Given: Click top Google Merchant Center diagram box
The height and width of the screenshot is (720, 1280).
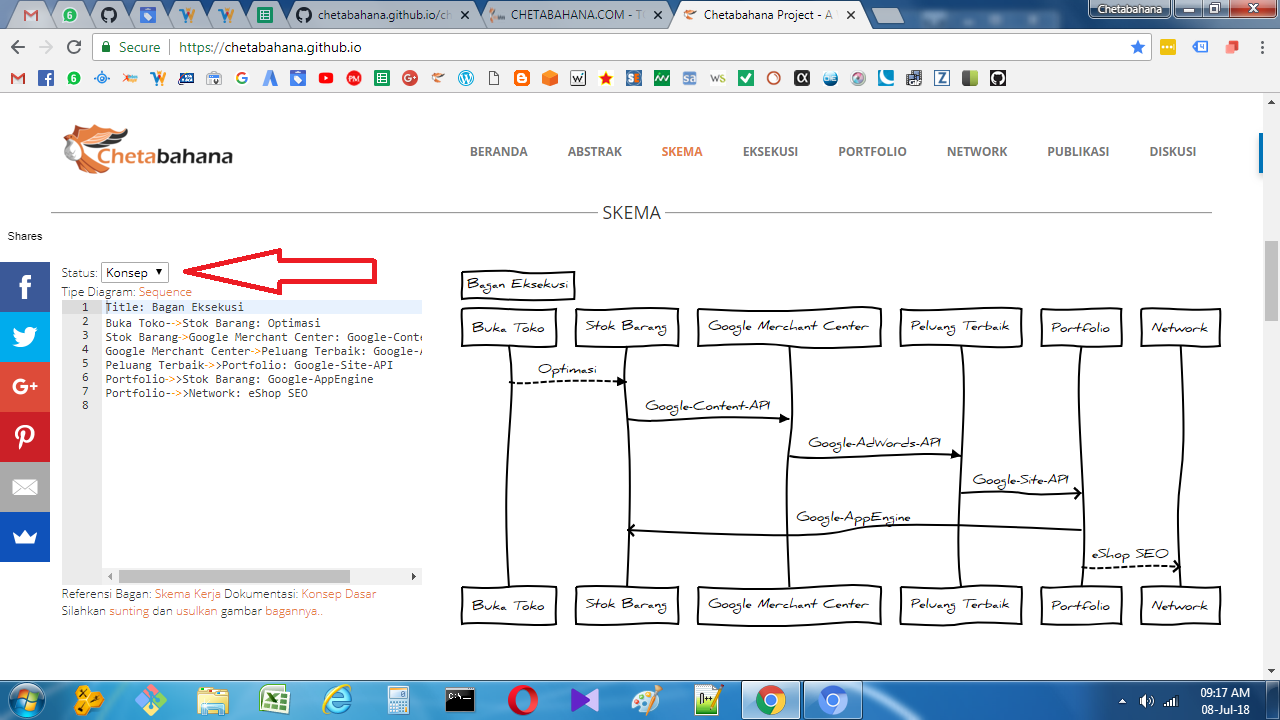Looking at the screenshot, I should 788,327.
